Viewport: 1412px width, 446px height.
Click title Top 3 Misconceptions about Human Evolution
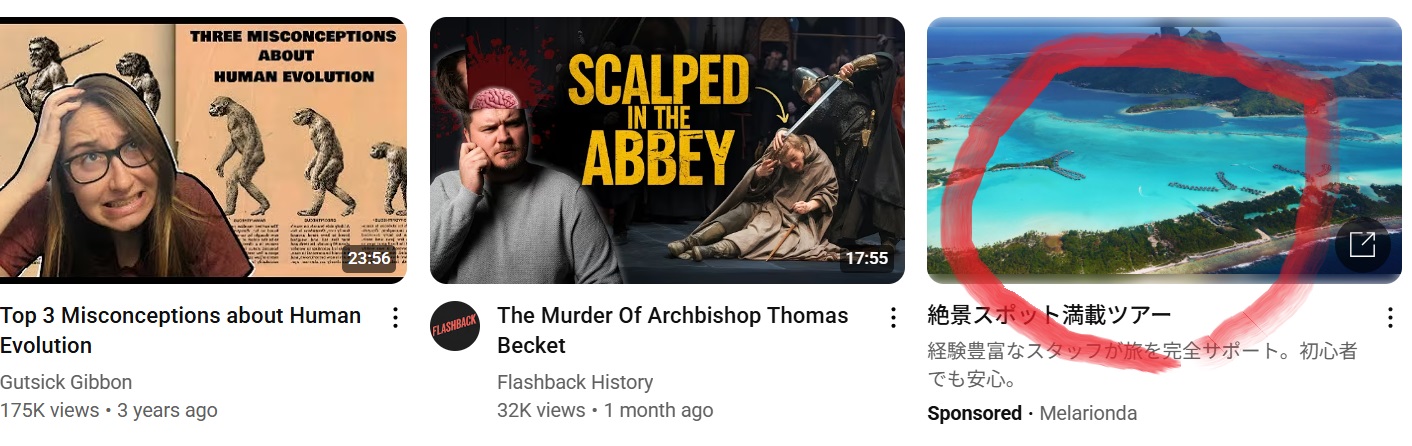click(181, 330)
